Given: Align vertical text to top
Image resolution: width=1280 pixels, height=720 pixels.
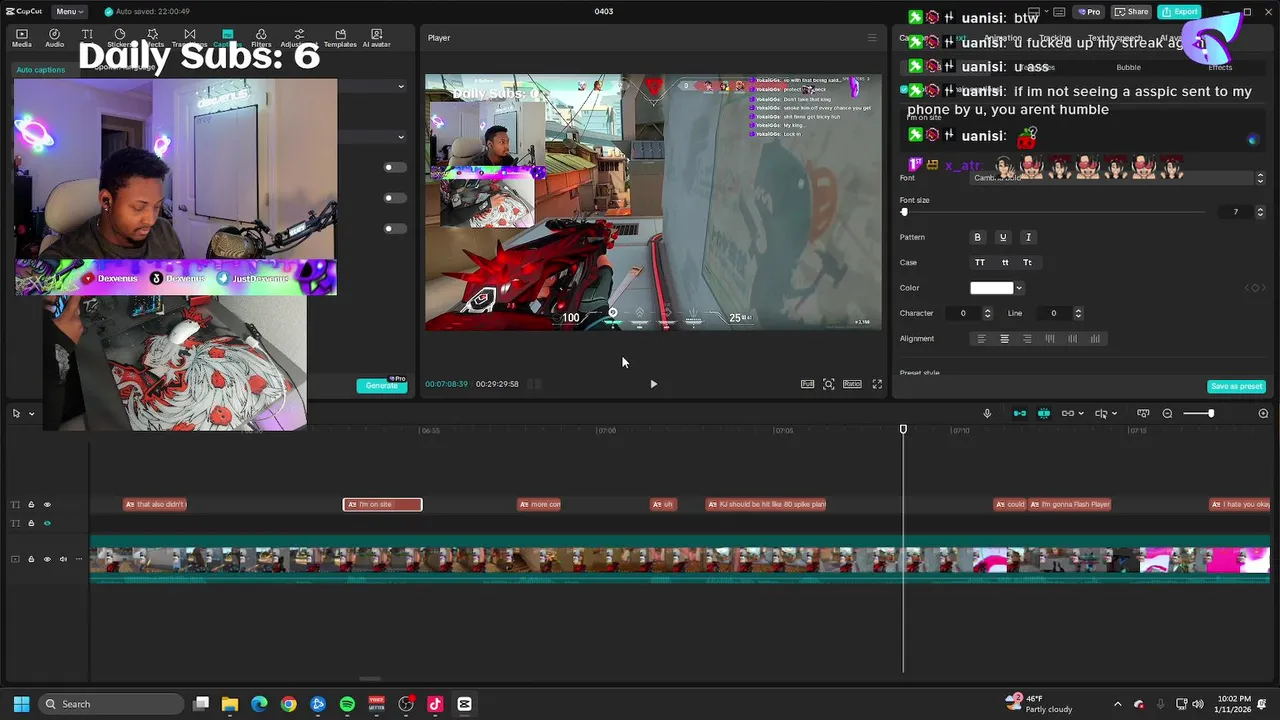Looking at the screenshot, I should (x=1050, y=339).
